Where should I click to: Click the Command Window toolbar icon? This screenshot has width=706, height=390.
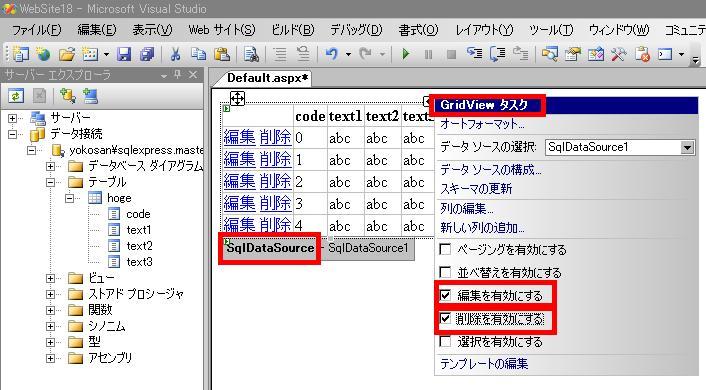pos(665,54)
